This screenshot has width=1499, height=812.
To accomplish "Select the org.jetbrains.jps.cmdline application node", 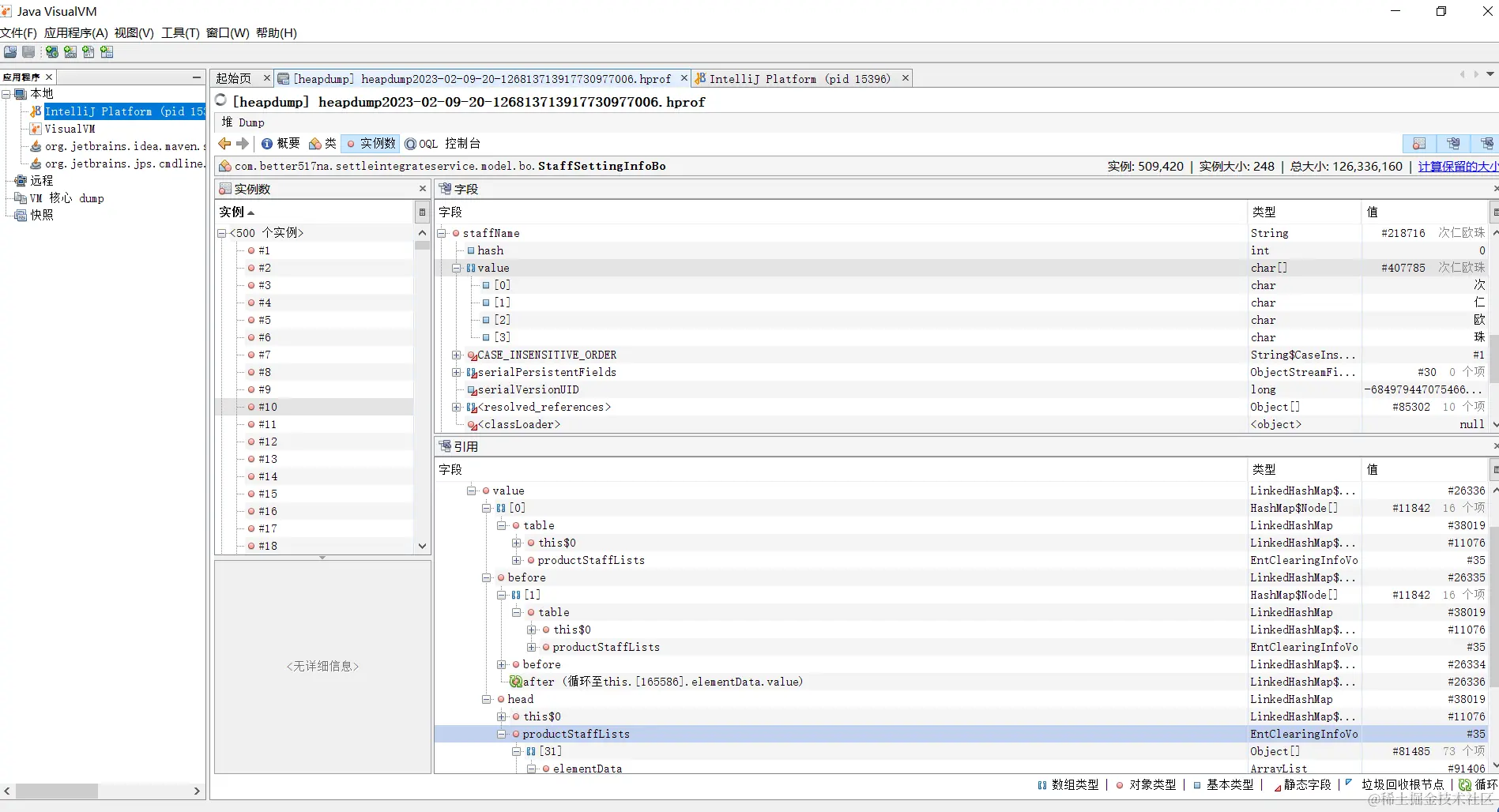I will (125, 164).
